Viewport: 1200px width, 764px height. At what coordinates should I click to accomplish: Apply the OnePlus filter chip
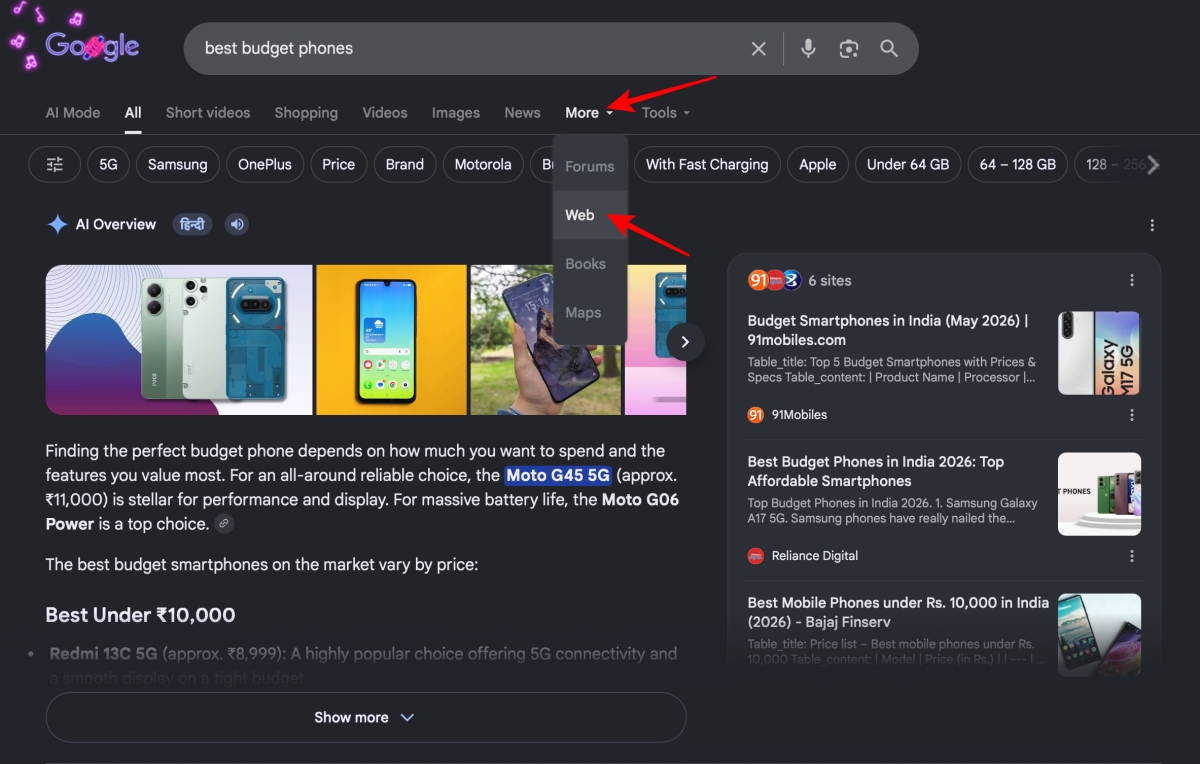pos(265,164)
